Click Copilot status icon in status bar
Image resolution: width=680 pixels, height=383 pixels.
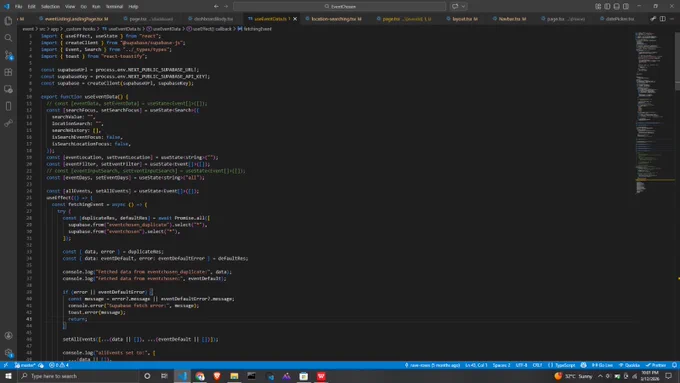(x=584, y=365)
